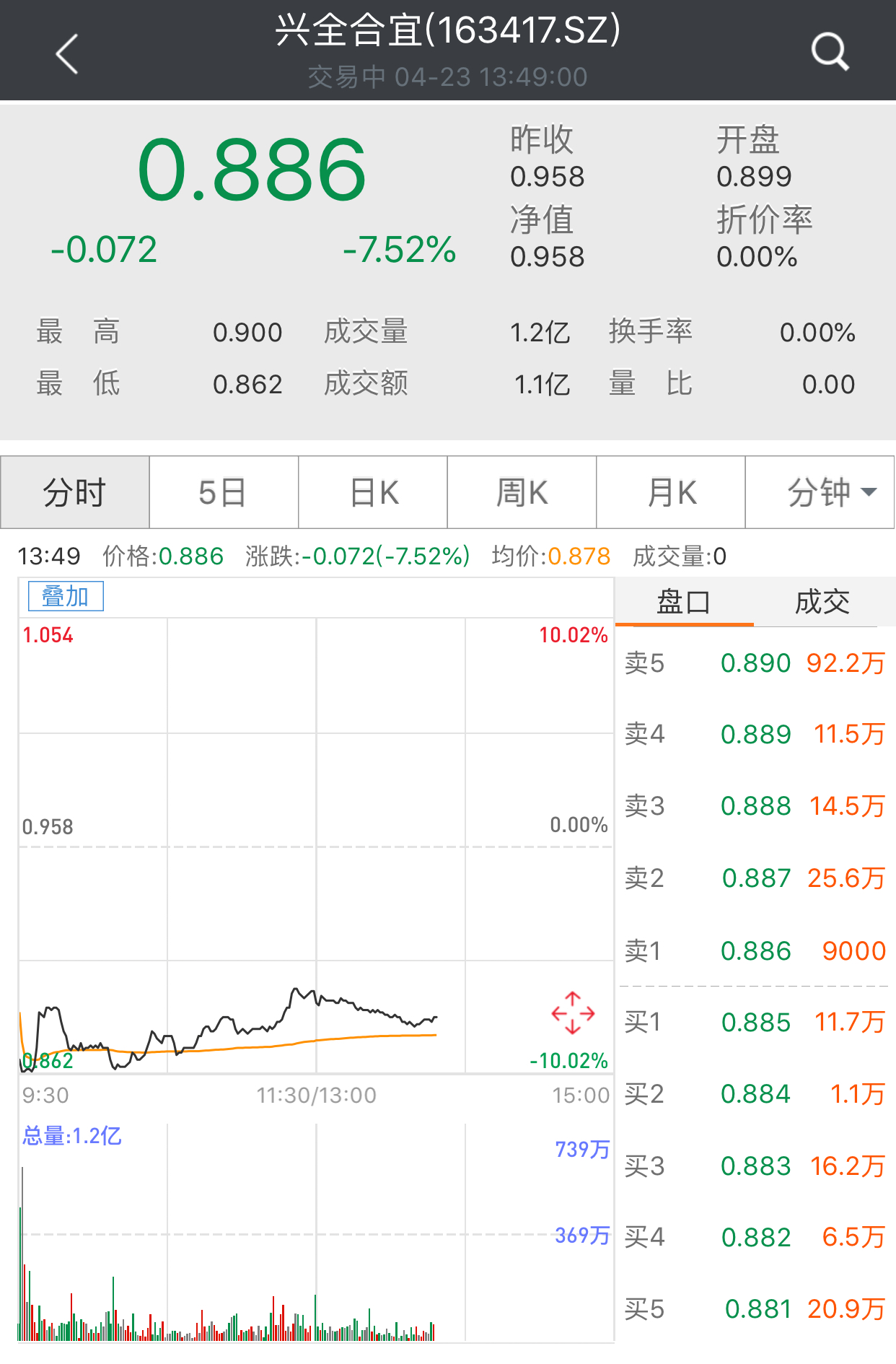Viewport: 896px width, 1364px height.
Task: Tap the 昨收 value 0.958
Action: [548, 177]
